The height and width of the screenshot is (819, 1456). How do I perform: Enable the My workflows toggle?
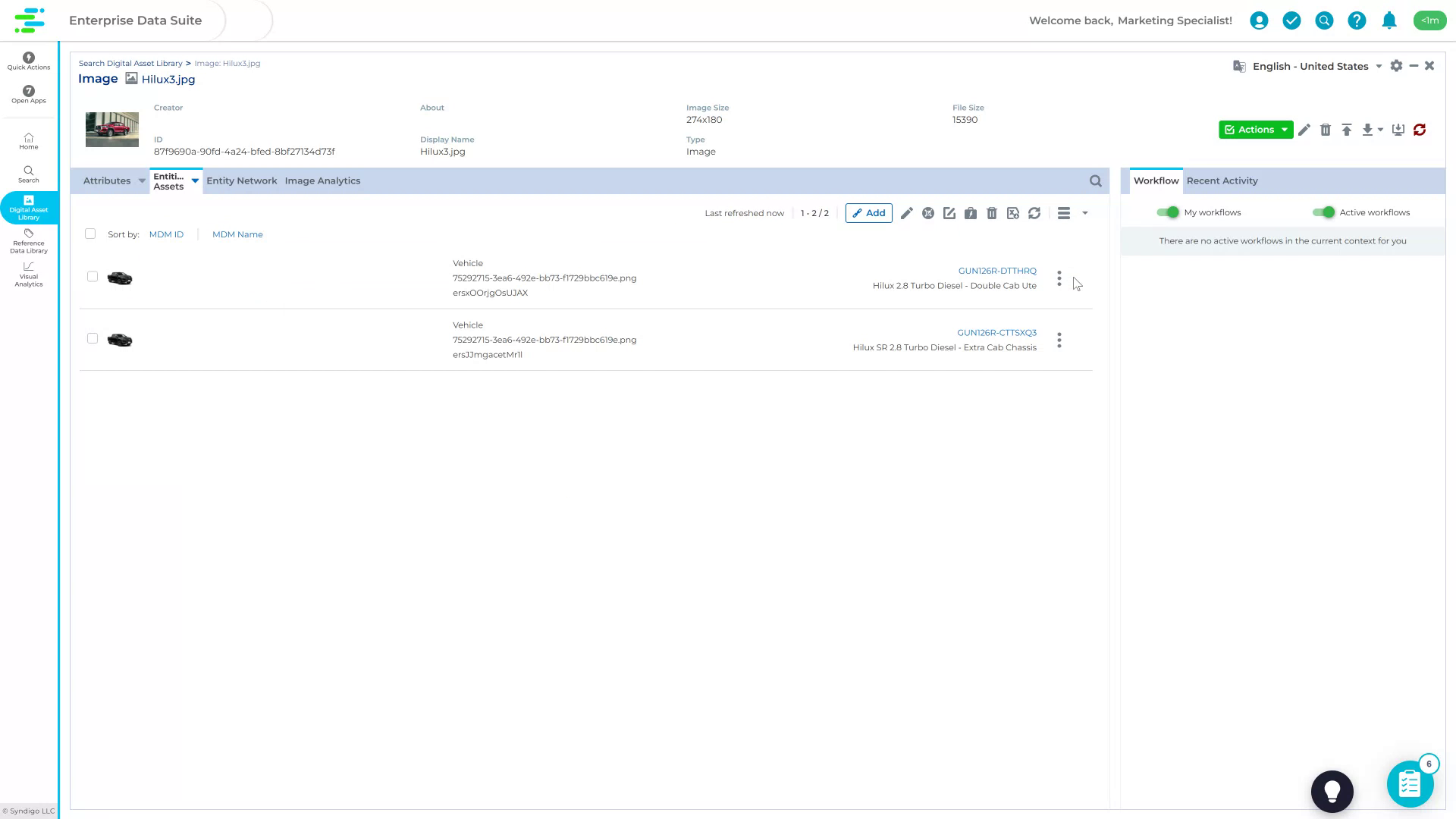(1168, 212)
